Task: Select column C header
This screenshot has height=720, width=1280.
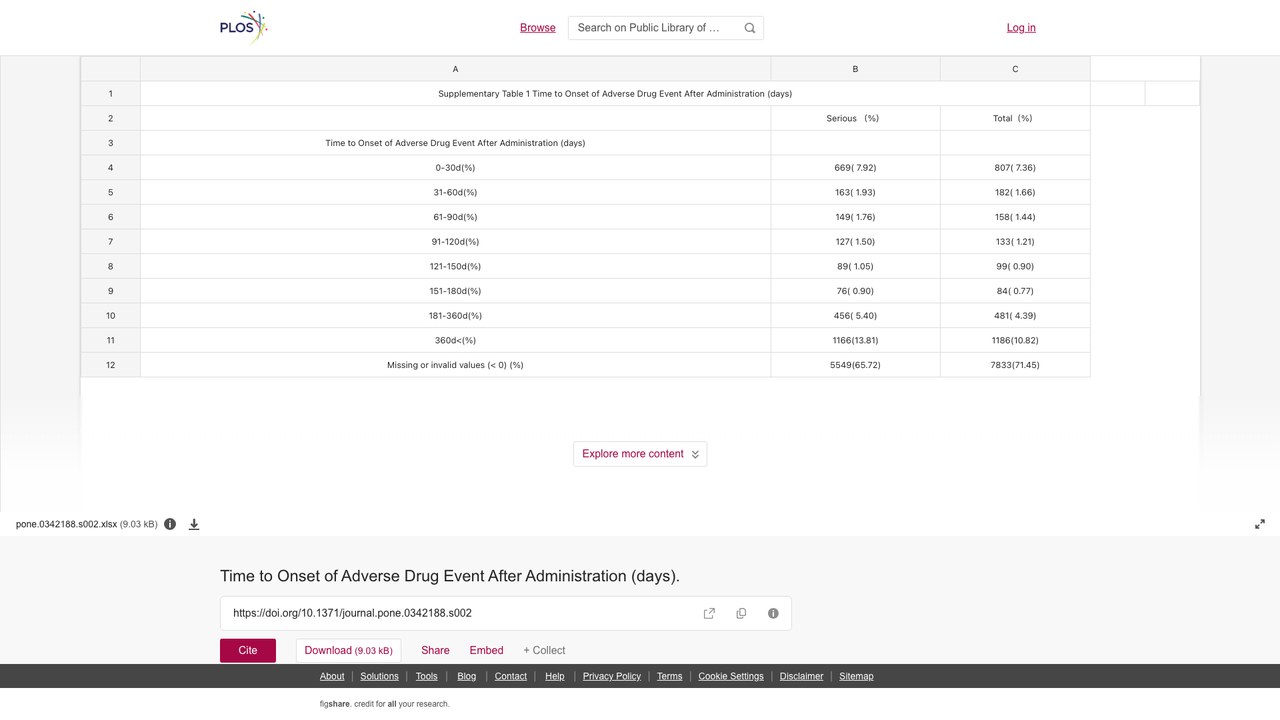Action: coord(1015,69)
